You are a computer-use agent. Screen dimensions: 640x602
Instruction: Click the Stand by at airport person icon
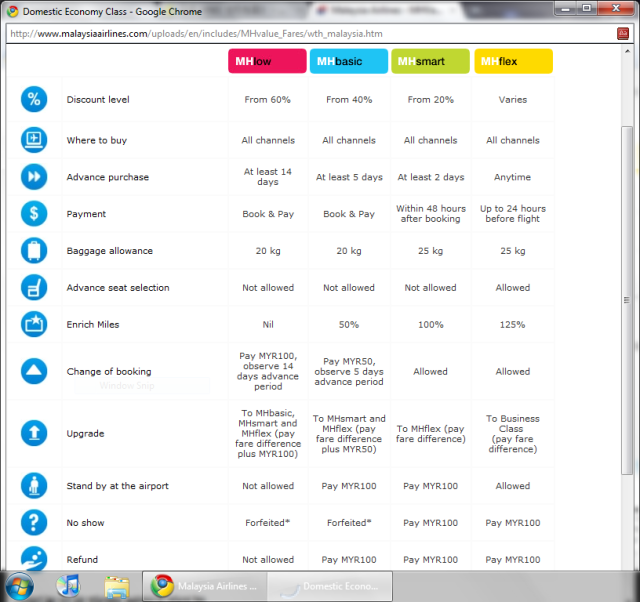(x=34, y=486)
